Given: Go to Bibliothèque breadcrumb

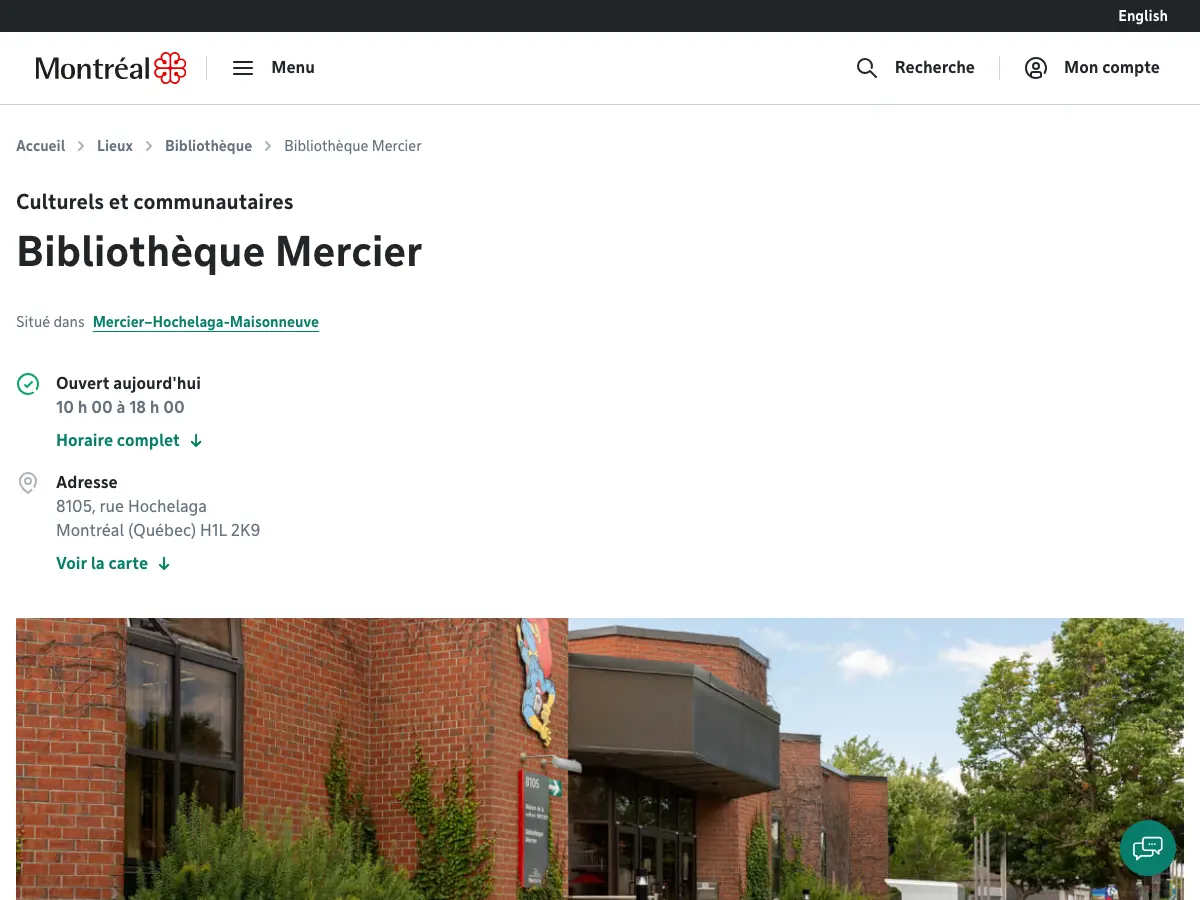Looking at the screenshot, I should coord(208,146).
